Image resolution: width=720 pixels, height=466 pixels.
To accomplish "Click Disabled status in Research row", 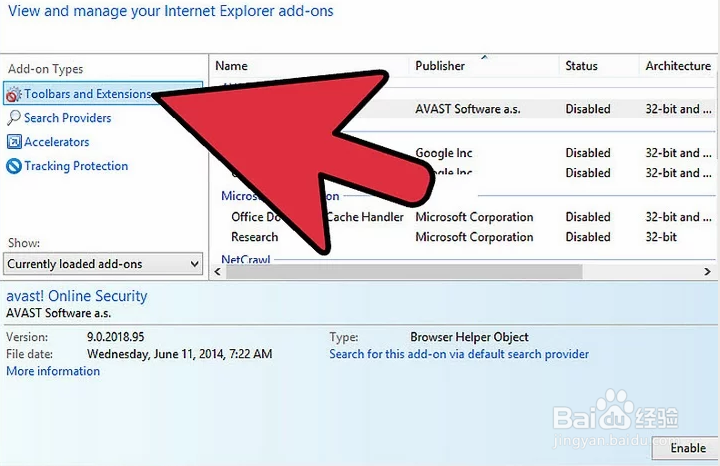I will click(x=588, y=237).
